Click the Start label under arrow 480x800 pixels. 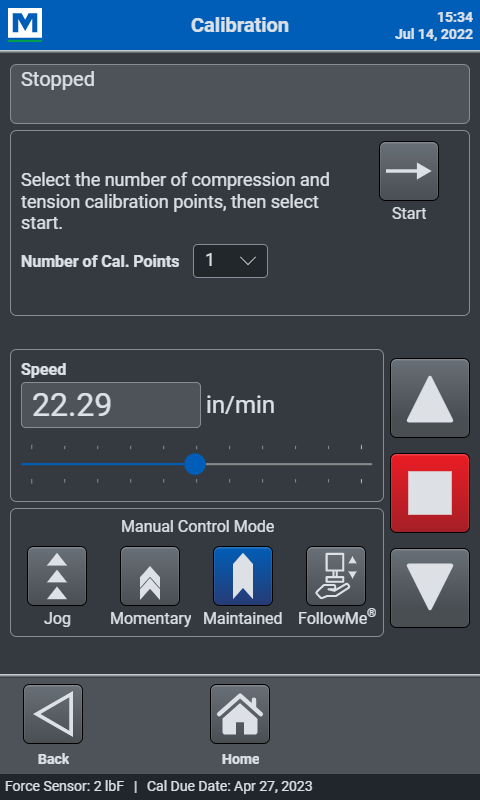point(409,213)
